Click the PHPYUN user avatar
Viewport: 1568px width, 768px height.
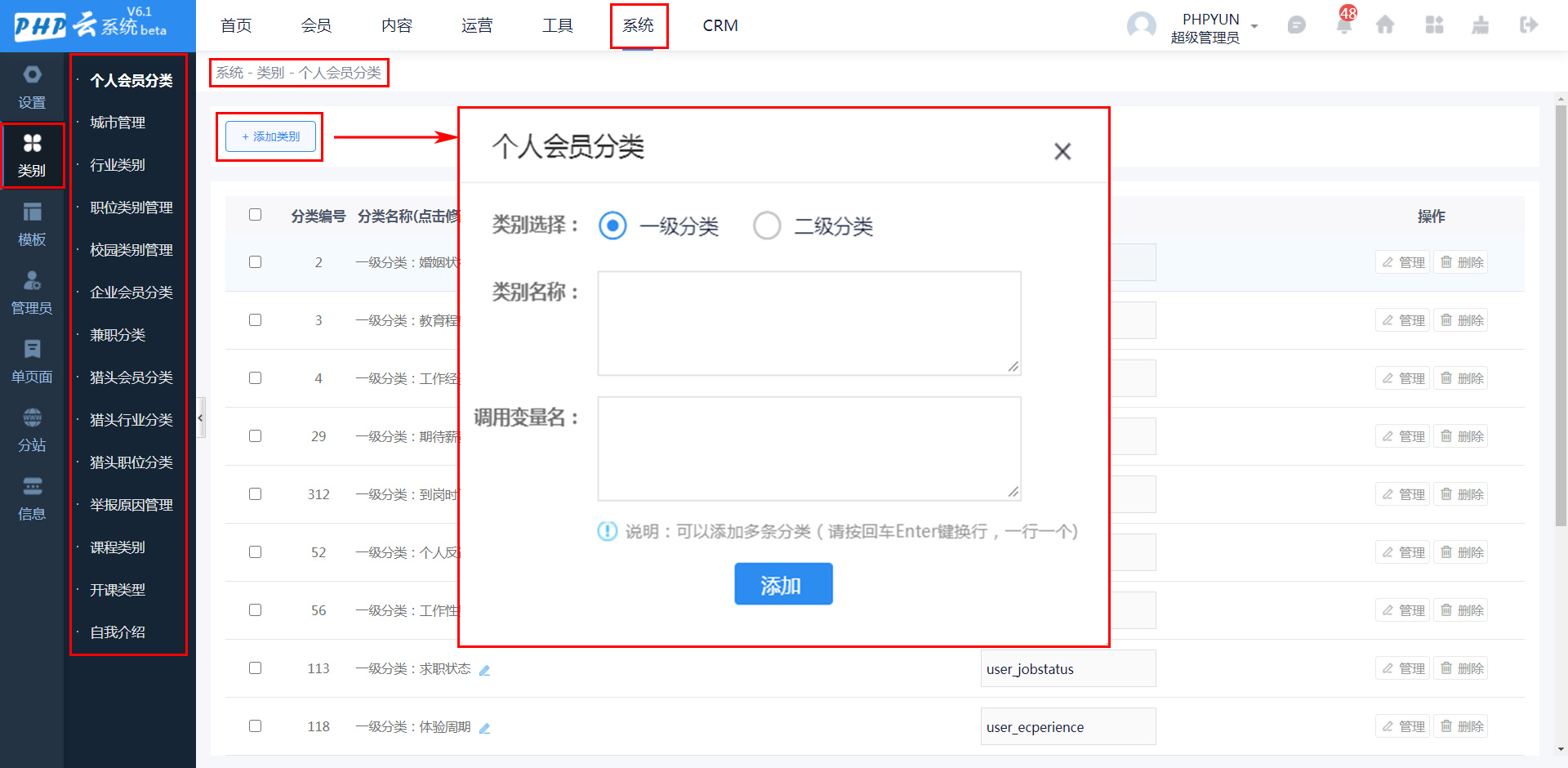[1141, 25]
